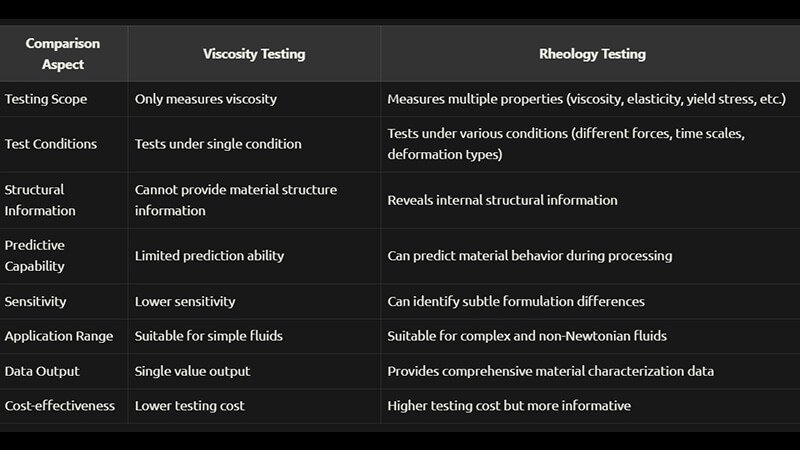Select the Rheology Testing column header
Image resolution: width=800 pixels, height=450 pixels.
point(592,54)
